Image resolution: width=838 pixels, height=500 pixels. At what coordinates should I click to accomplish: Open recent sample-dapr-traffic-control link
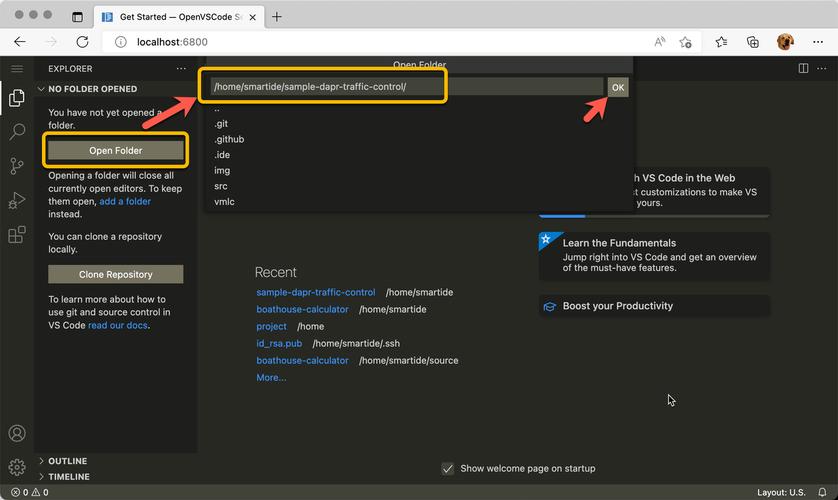click(316, 292)
